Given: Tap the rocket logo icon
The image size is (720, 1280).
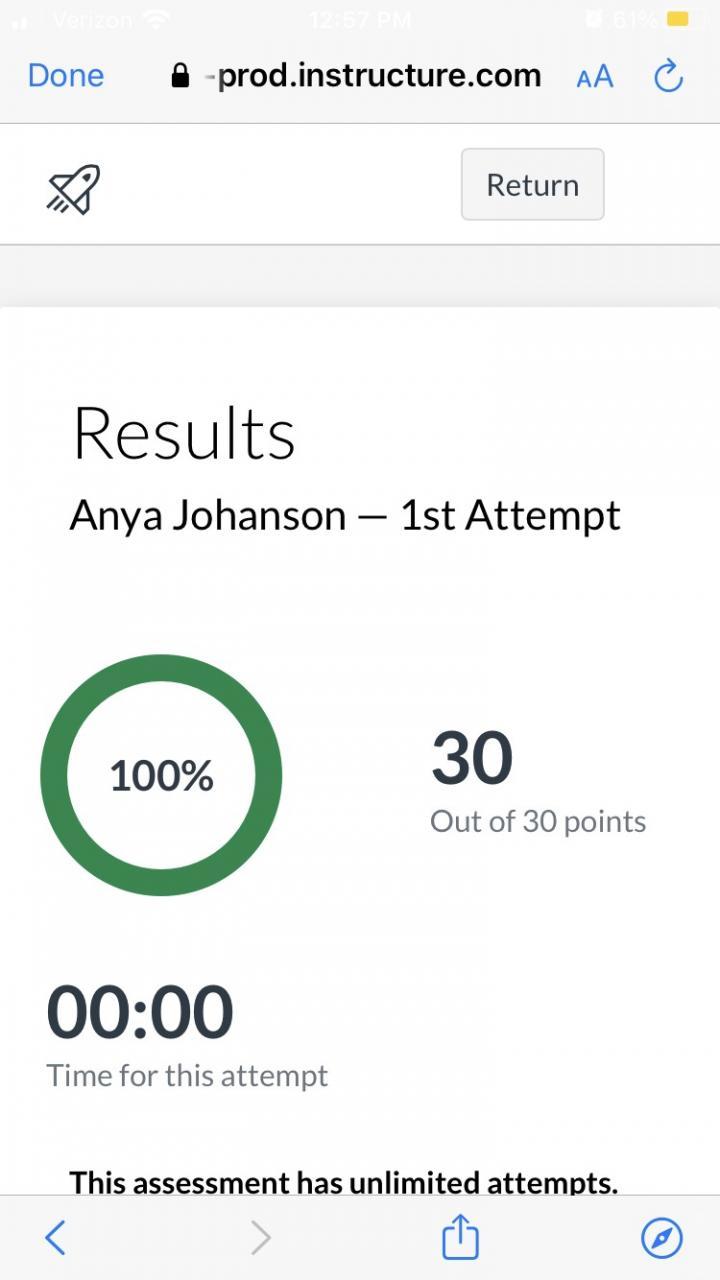Looking at the screenshot, I should [74, 188].
